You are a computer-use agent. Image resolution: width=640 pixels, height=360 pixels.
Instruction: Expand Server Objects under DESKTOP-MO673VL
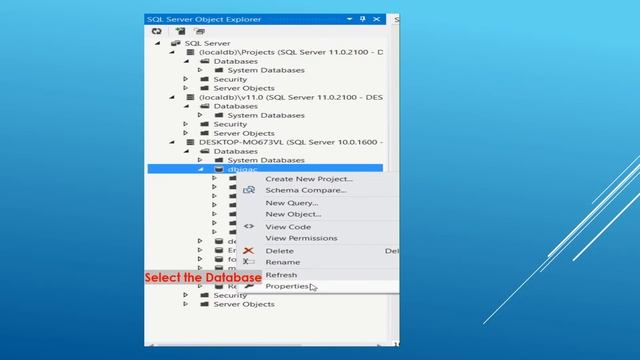tap(186, 304)
